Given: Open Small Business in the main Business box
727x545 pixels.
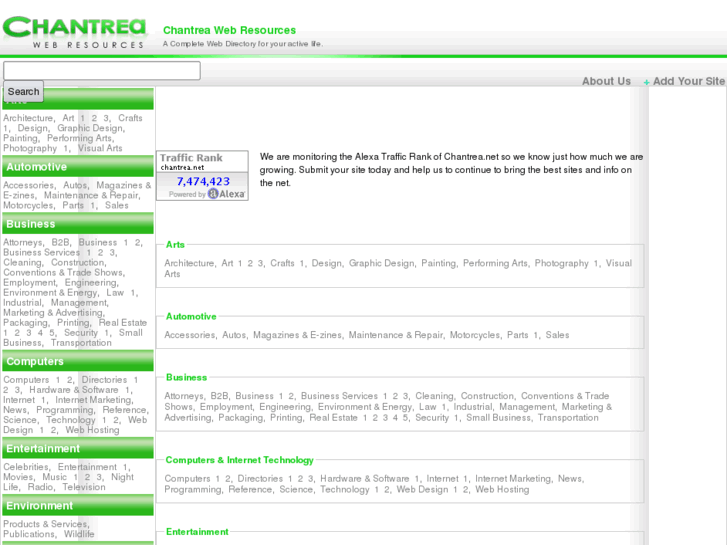Looking at the screenshot, I should (498, 417).
